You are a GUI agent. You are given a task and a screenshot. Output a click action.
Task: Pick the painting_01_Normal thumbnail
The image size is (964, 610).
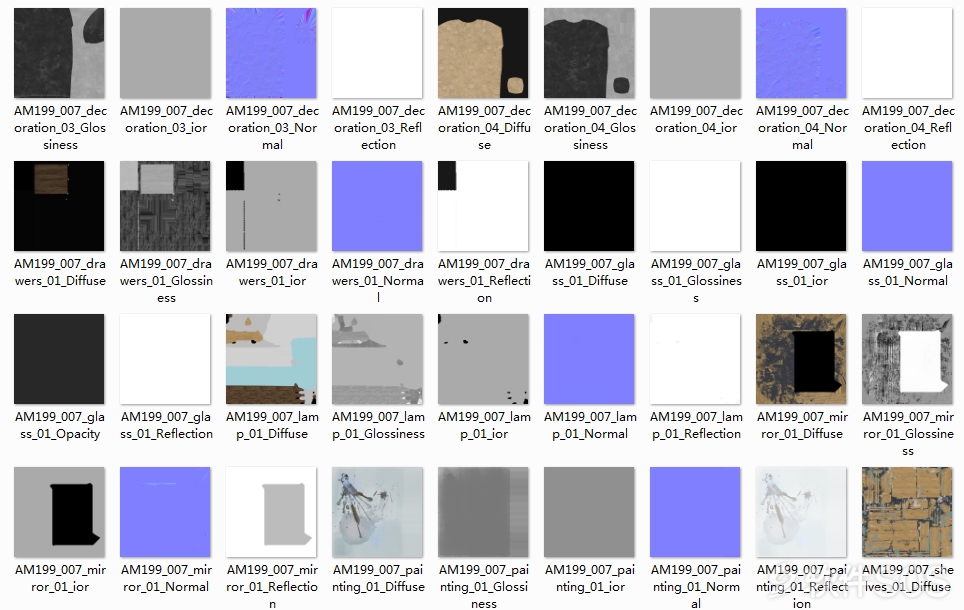[695, 512]
